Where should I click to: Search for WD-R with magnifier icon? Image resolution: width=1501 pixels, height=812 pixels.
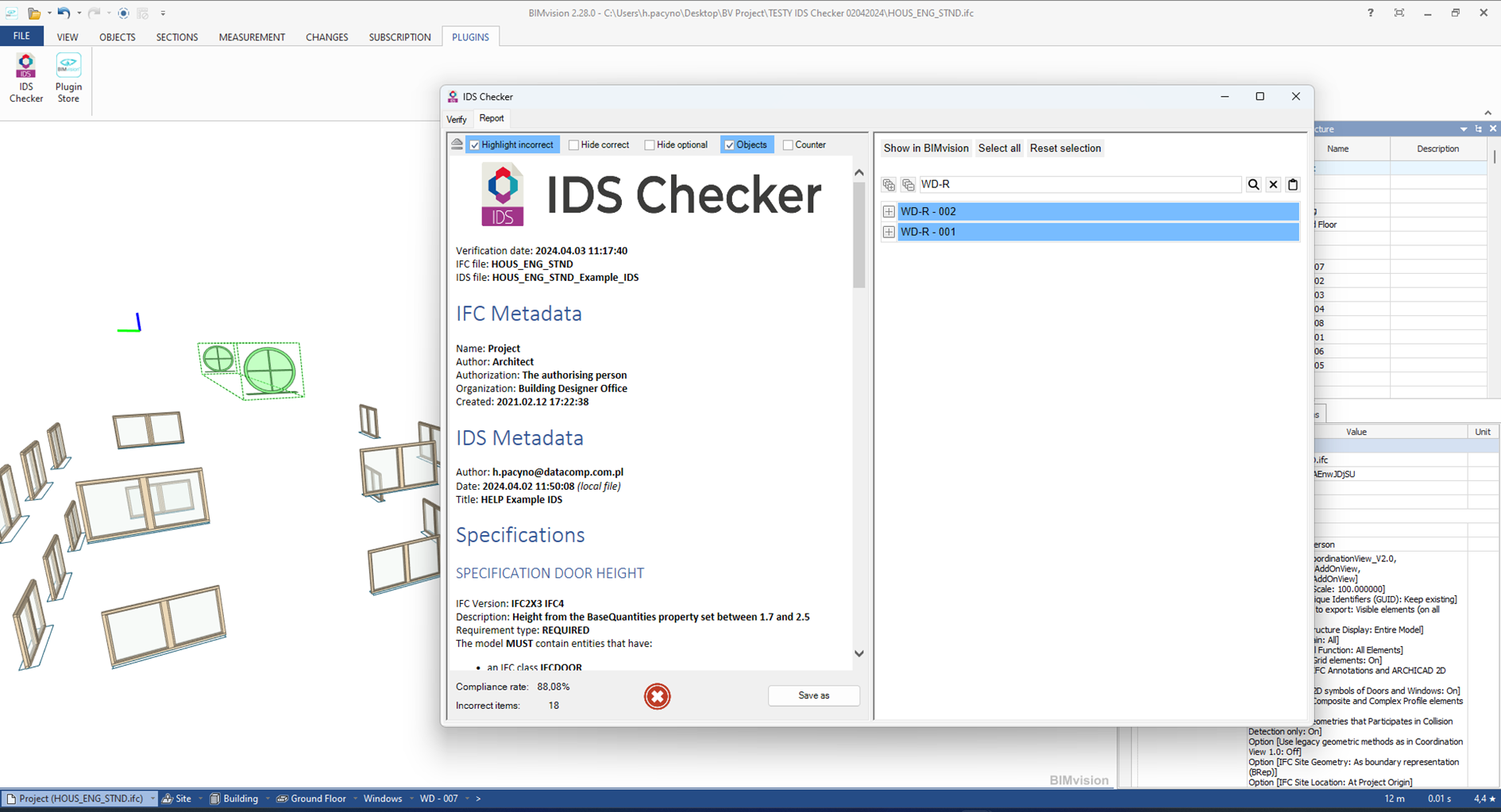coord(1253,184)
